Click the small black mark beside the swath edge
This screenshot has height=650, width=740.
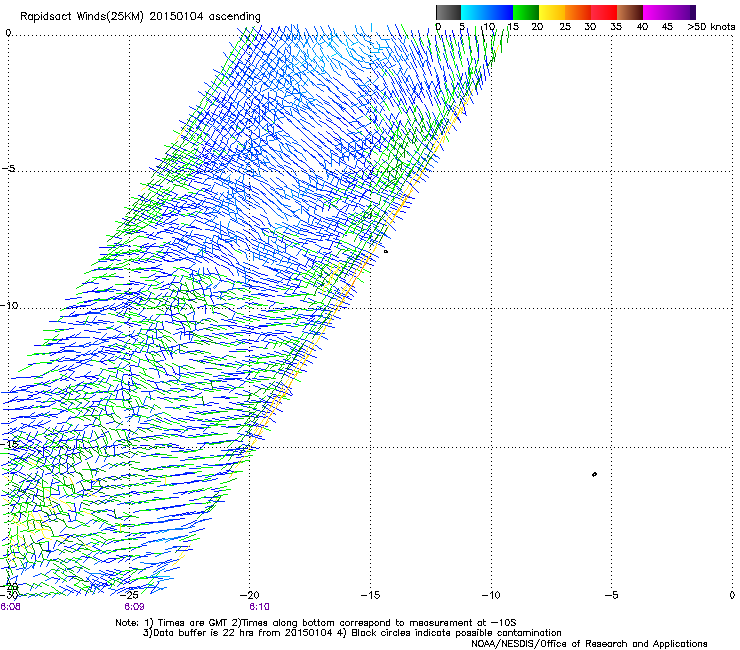(386, 252)
